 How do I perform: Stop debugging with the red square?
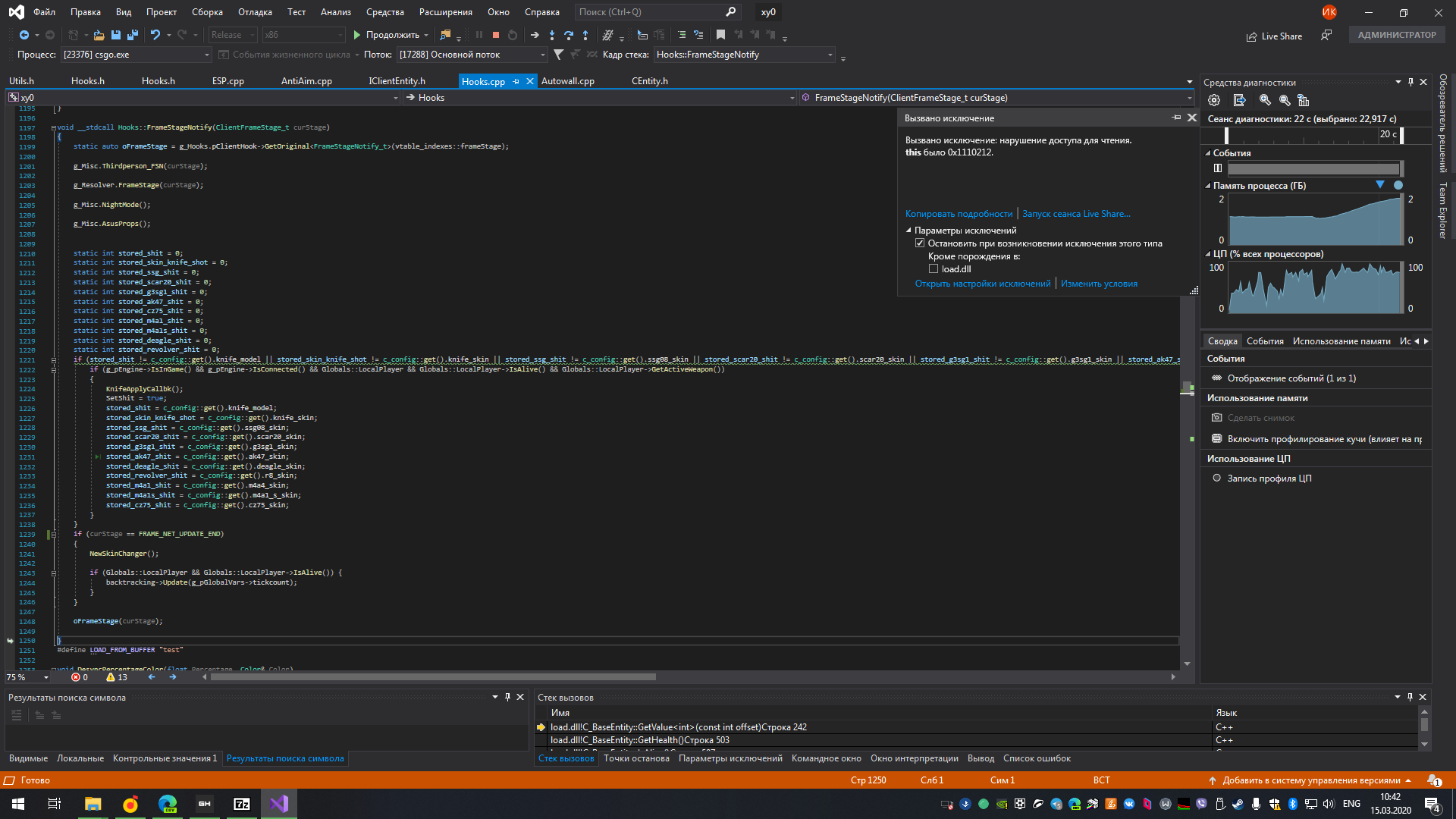pos(495,35)
